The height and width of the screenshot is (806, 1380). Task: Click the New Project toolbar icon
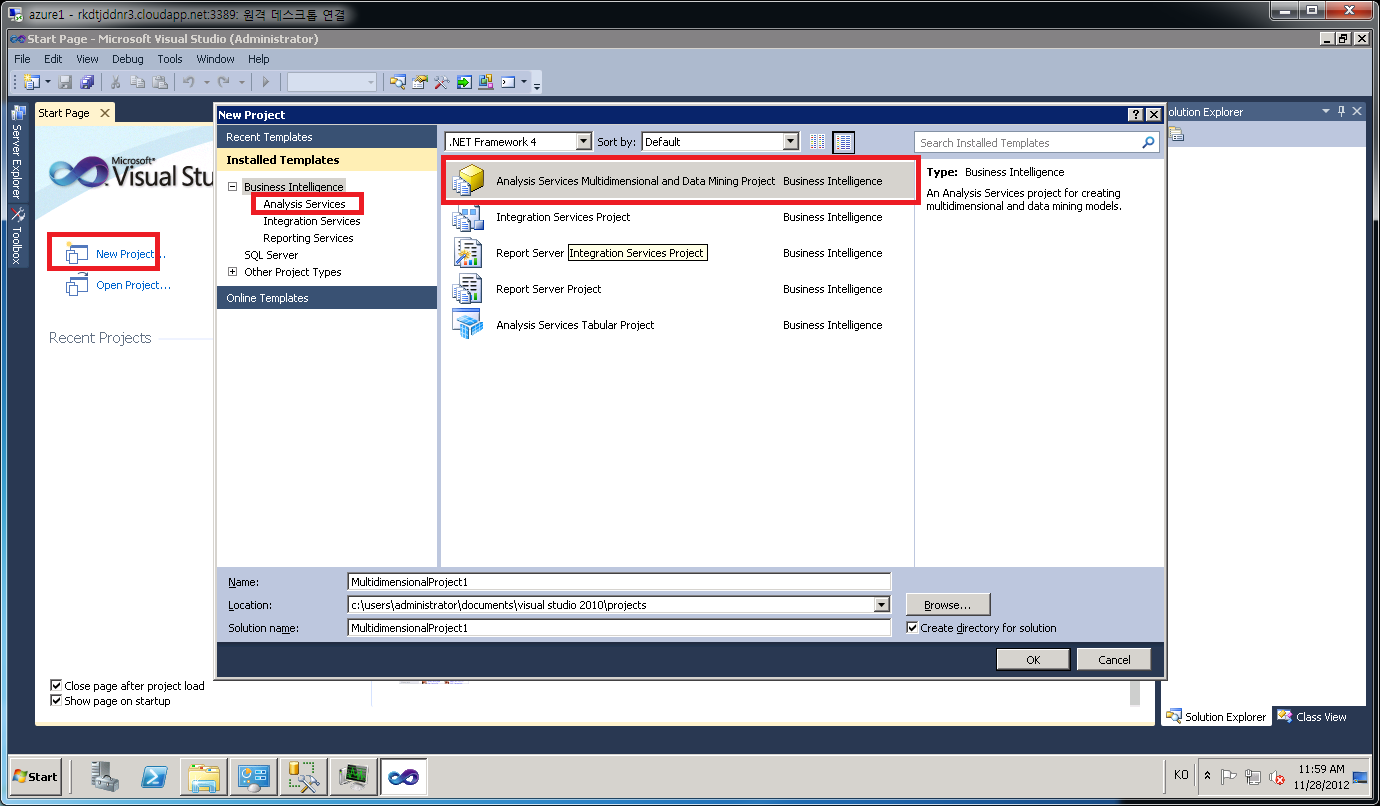(30, 82)
